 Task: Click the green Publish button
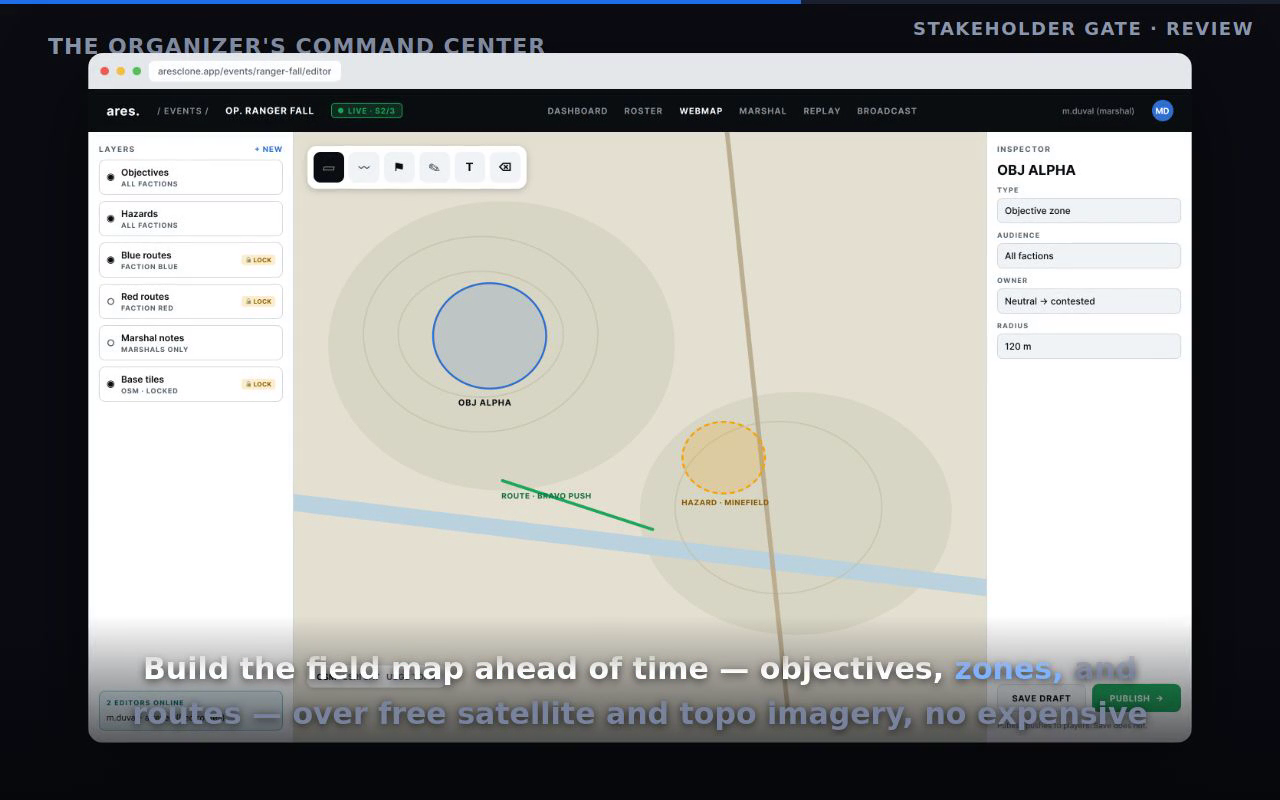click(x=1136, y=698)
